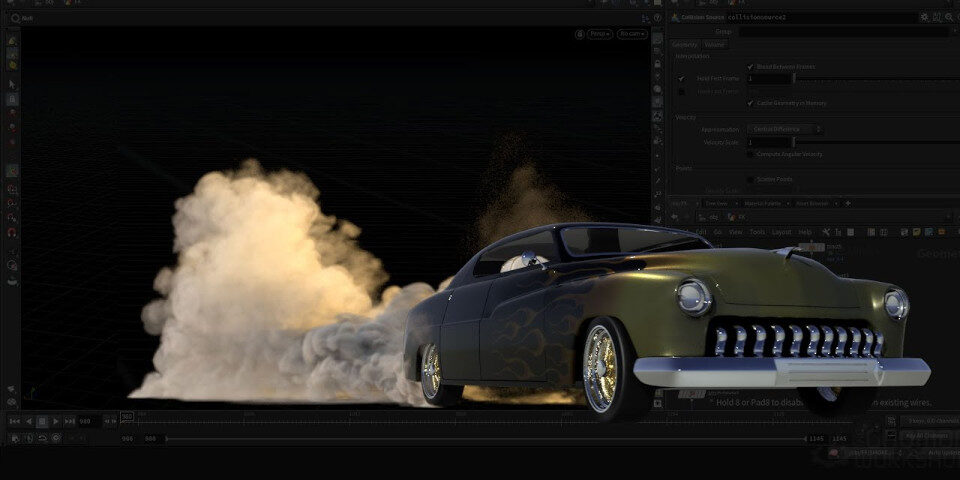Click the Stop button in playbar
960x480 pixels.
(x=42, y=422)
